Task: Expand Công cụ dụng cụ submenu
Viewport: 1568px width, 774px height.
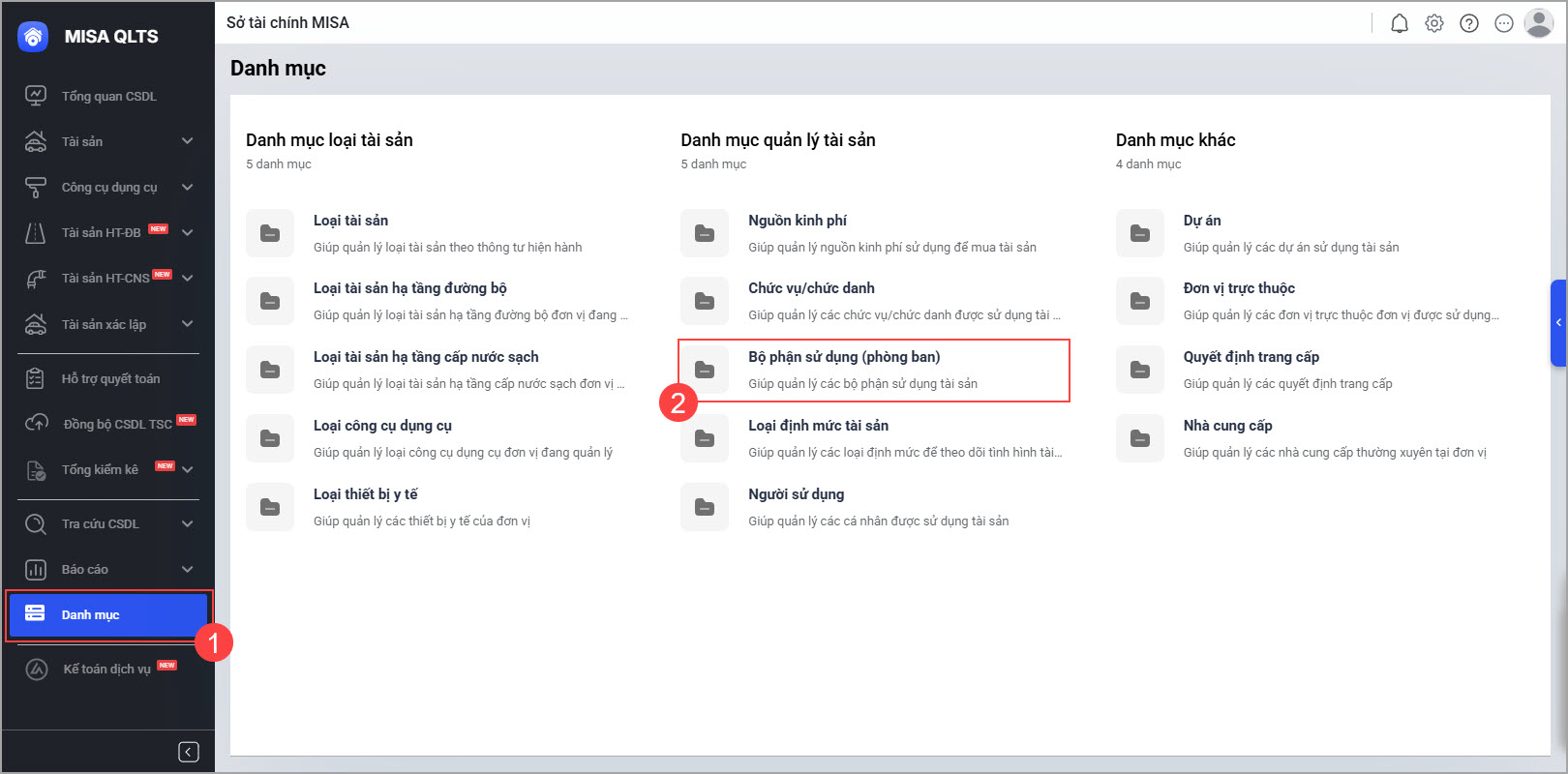Action: click(187, 187)
